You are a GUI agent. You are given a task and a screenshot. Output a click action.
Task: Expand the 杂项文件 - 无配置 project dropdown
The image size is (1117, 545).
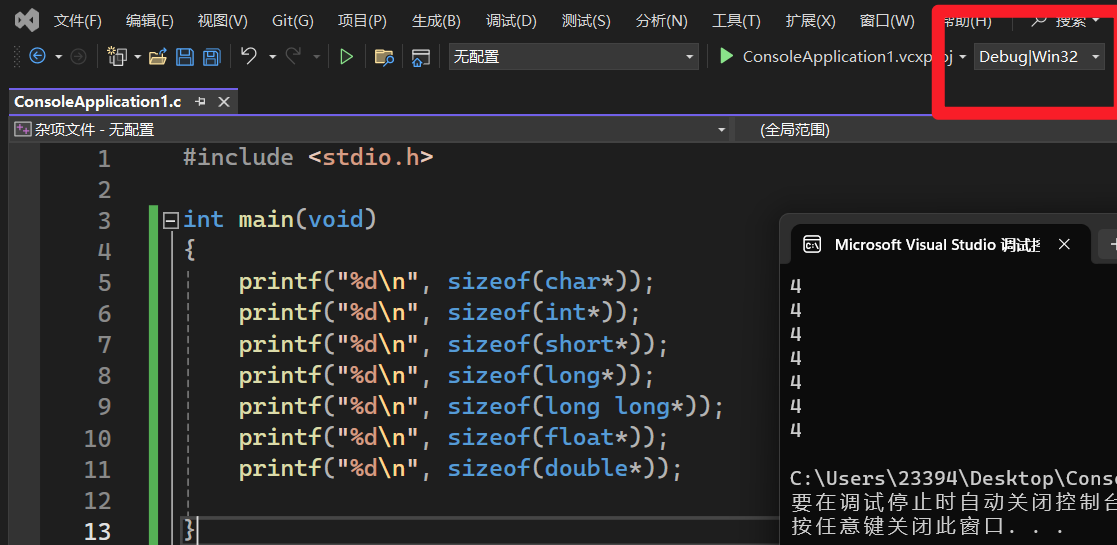(370, 130)
